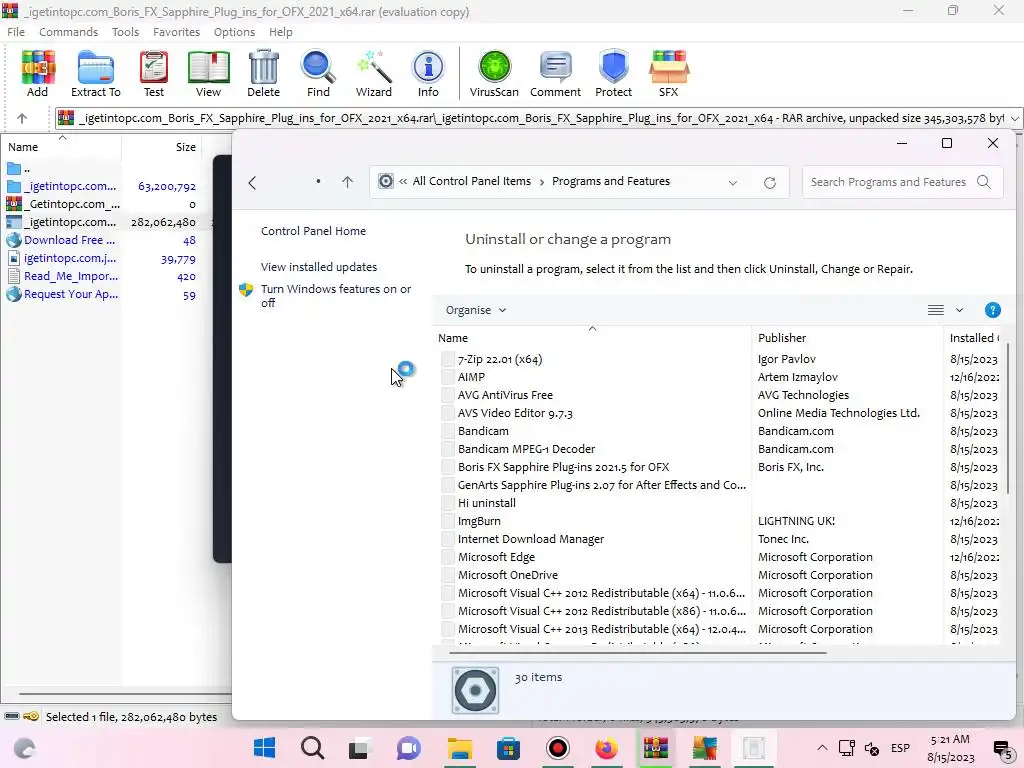
Task: Expand the view options dropdown arrow
Action: coord(959,310)
